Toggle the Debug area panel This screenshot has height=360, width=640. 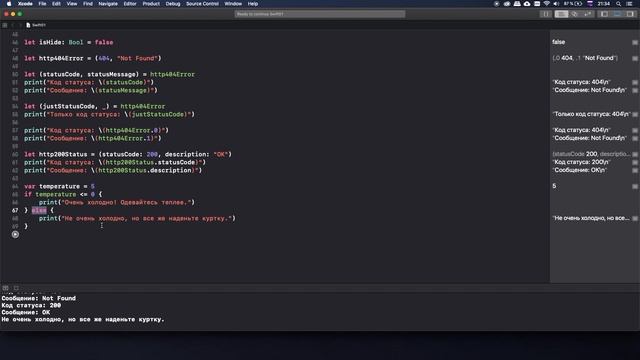[x=617, y=14]
